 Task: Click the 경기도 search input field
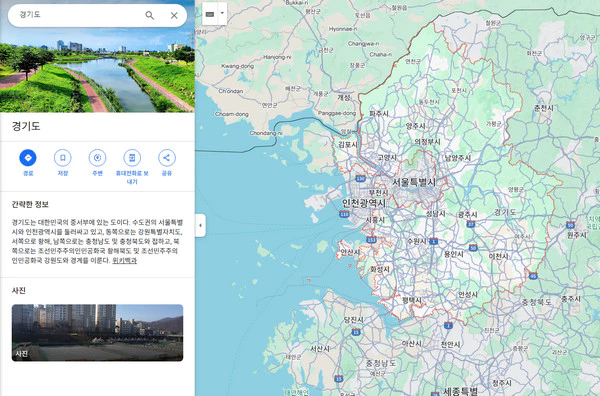point(77,15)
